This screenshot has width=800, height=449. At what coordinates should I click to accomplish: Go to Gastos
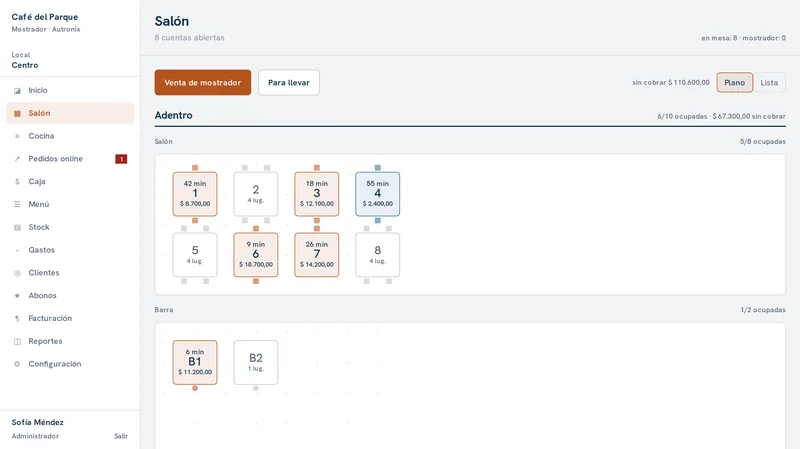point(70,250)
